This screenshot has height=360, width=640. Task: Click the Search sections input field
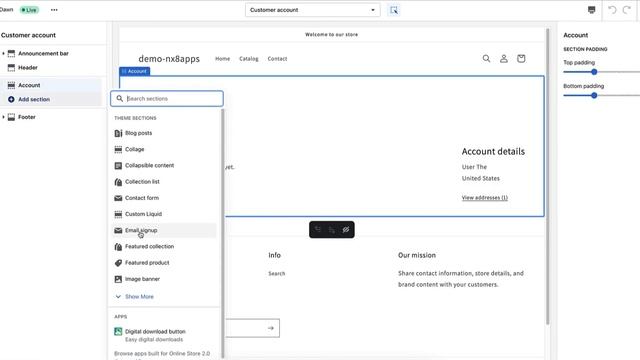click(167, 99)
